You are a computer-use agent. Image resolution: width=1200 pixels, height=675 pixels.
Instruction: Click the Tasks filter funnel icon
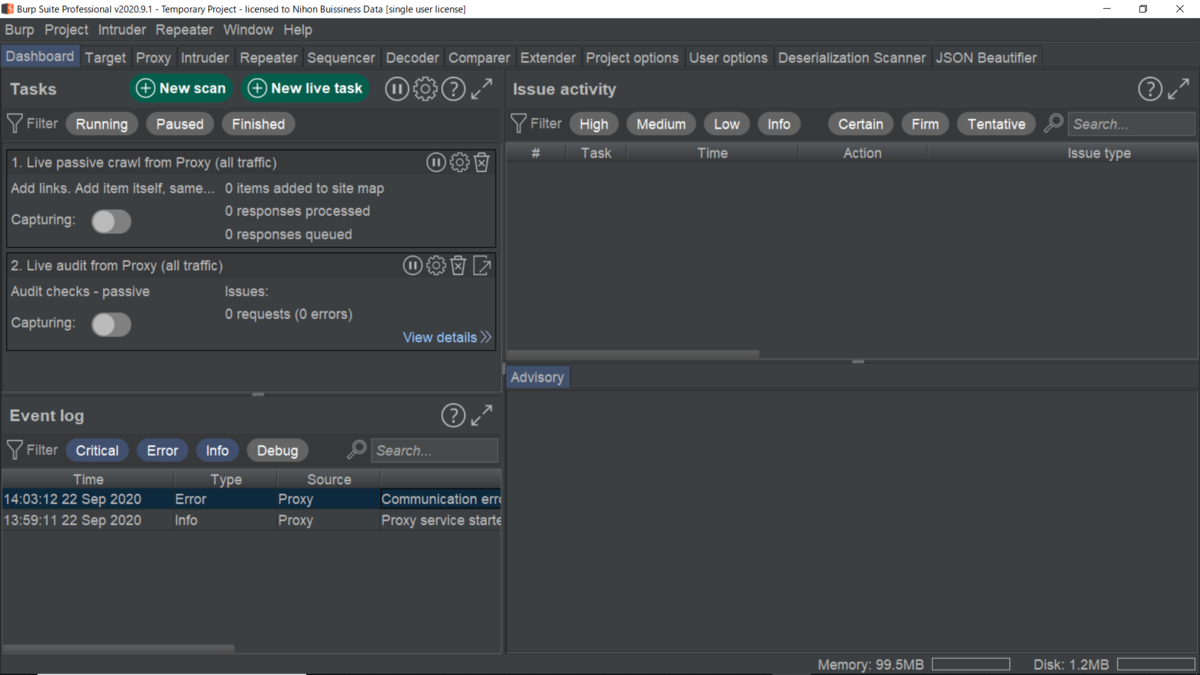(15, 124)
